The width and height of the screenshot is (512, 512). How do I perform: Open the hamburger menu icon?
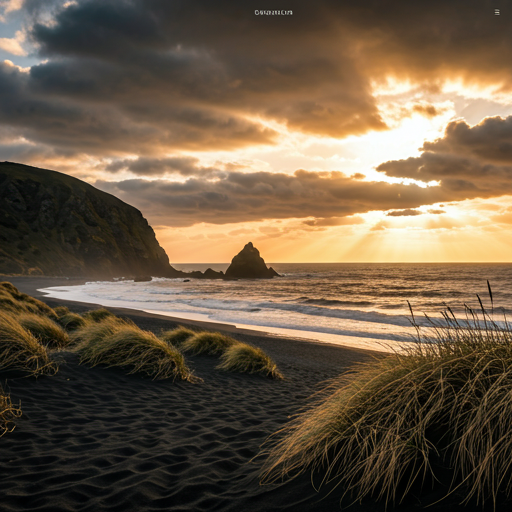point(497,12)
